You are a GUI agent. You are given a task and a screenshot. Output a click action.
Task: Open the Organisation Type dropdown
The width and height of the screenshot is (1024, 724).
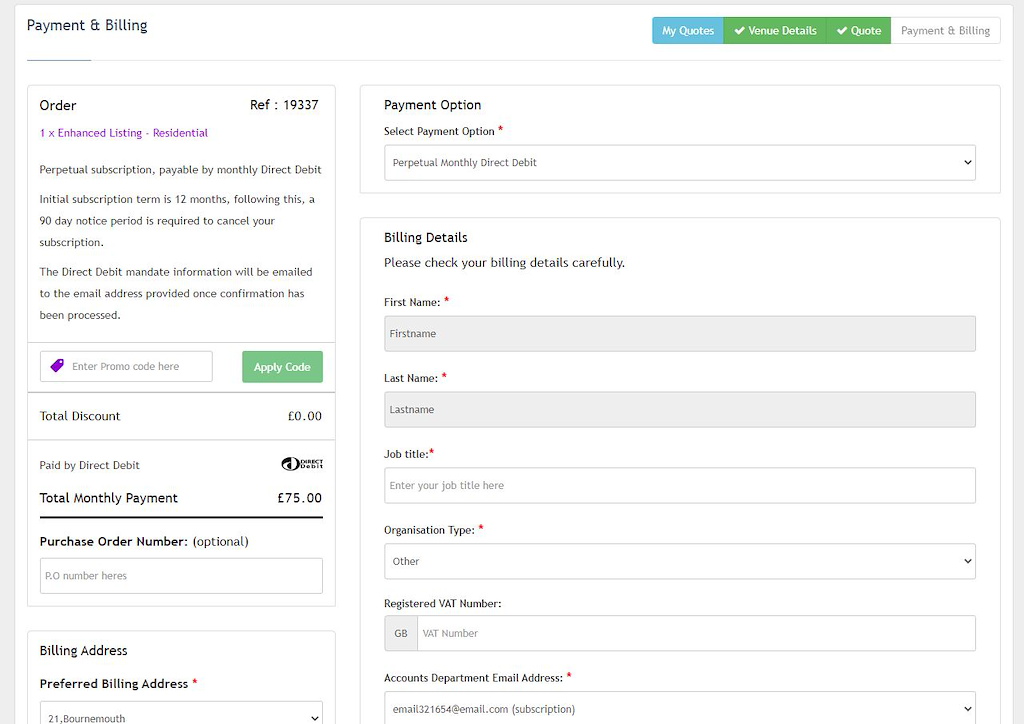[680, 561]
